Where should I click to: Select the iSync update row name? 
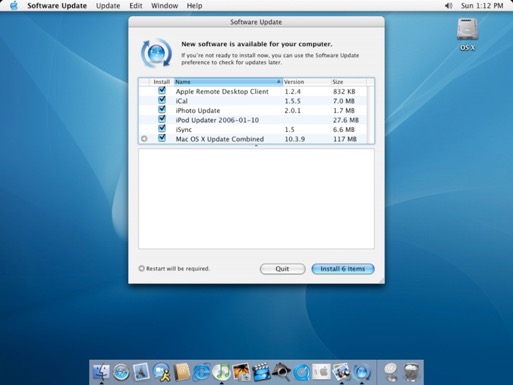coord(184,129)
